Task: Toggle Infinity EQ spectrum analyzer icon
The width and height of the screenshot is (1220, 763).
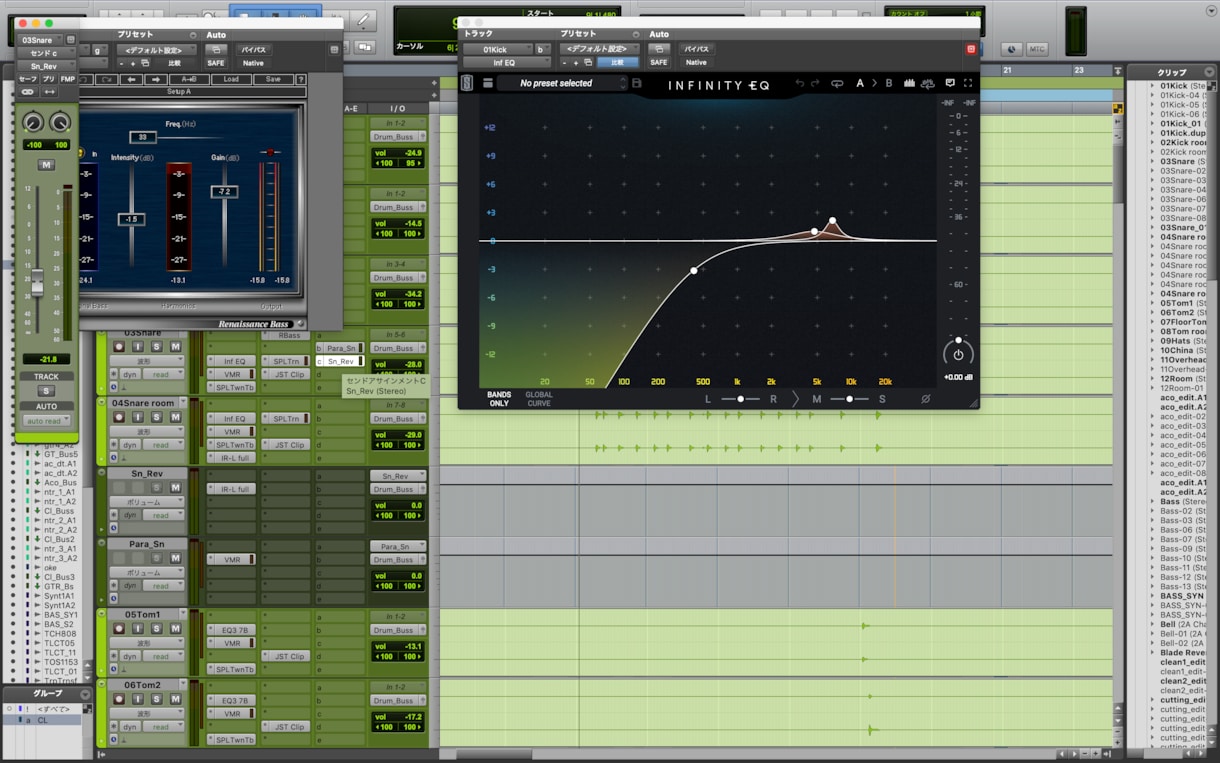Action: click(x=910, y=84)
